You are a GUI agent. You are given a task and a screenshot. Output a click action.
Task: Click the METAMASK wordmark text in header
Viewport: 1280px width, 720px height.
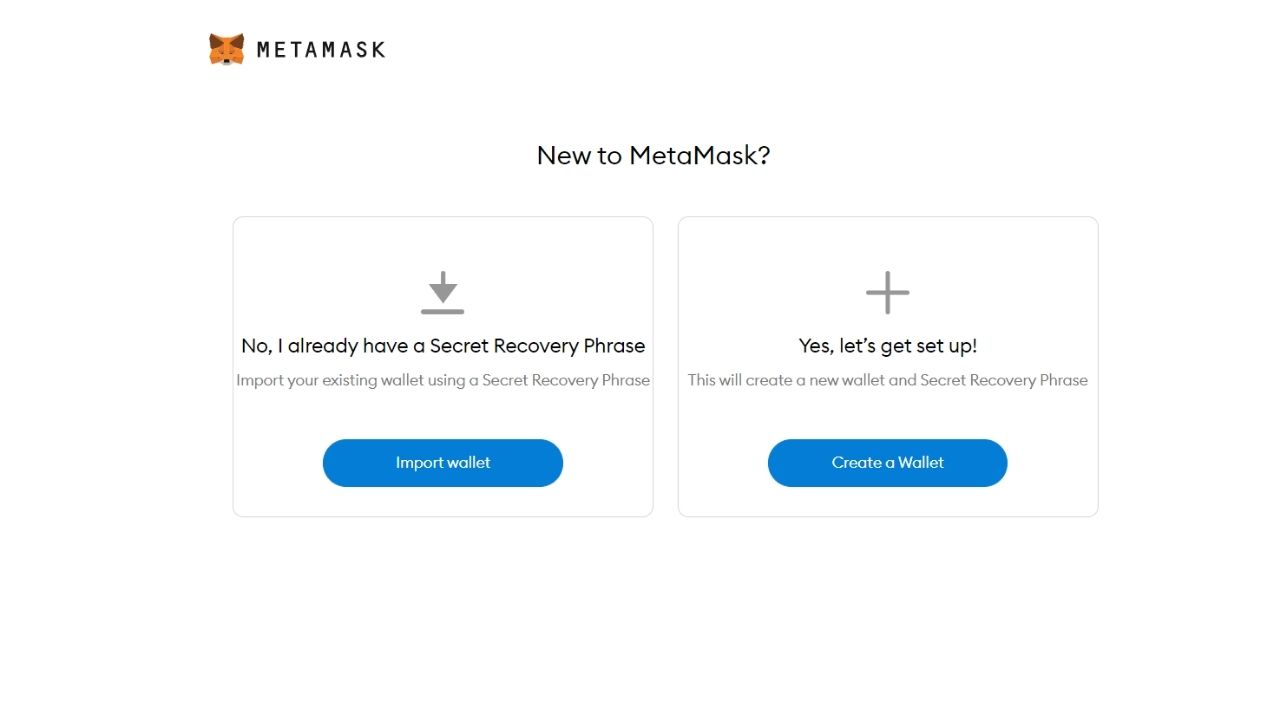tap(320, 49)
